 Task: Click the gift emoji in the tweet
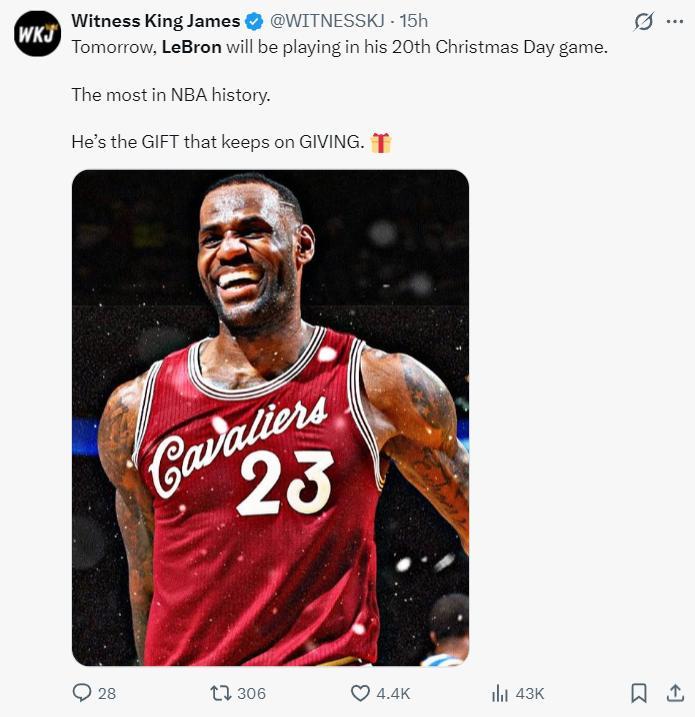pos(381,142)
